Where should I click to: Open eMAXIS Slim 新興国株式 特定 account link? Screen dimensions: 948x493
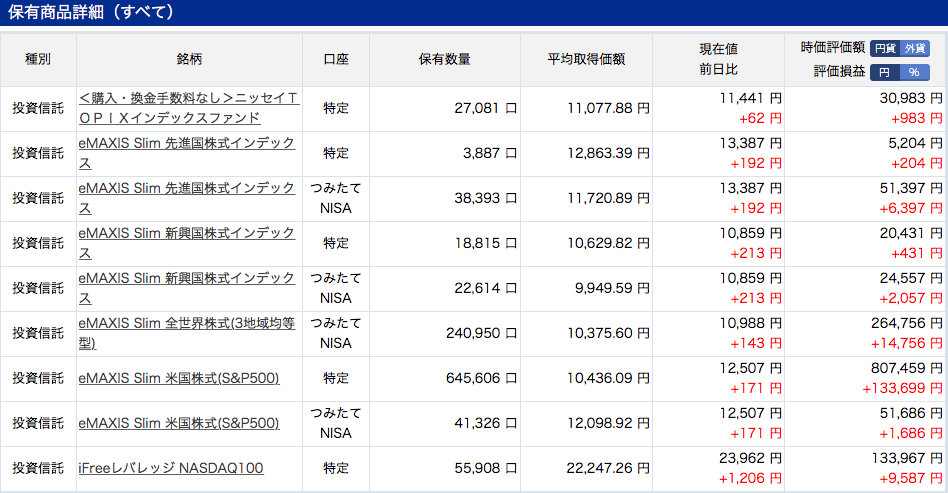point(187,243)
